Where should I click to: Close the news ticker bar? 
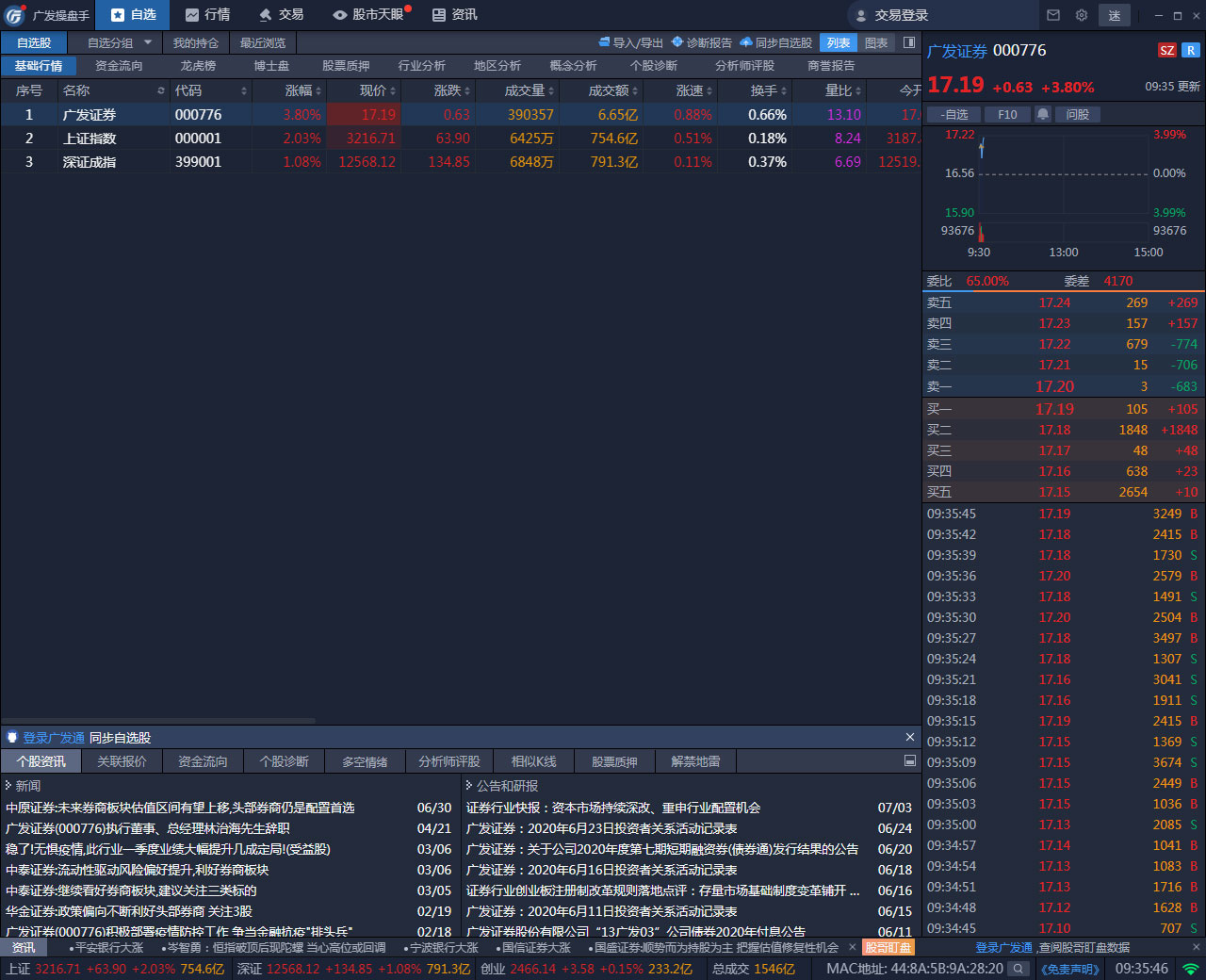pos(852,947)
